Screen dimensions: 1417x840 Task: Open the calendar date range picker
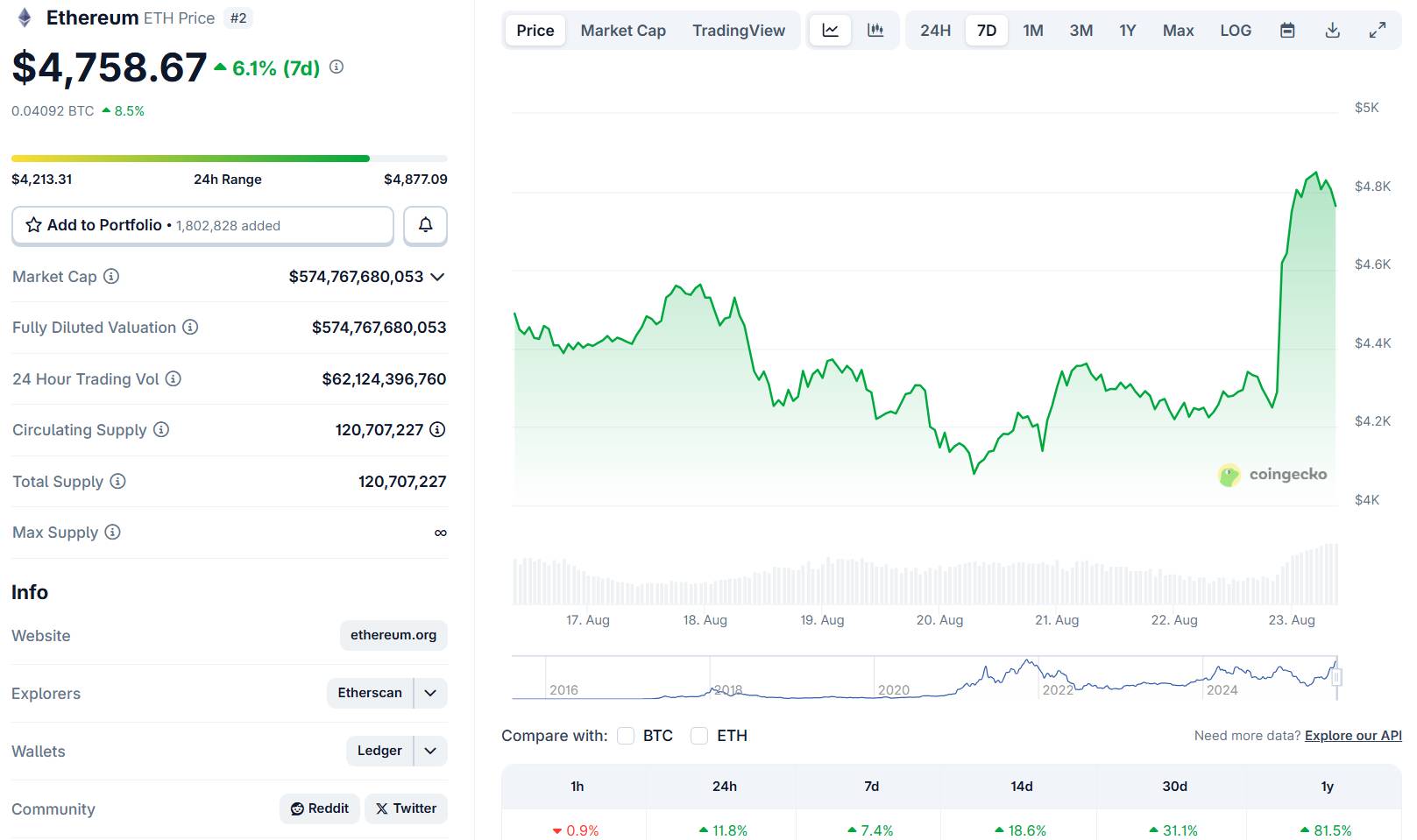[1287, 31]
